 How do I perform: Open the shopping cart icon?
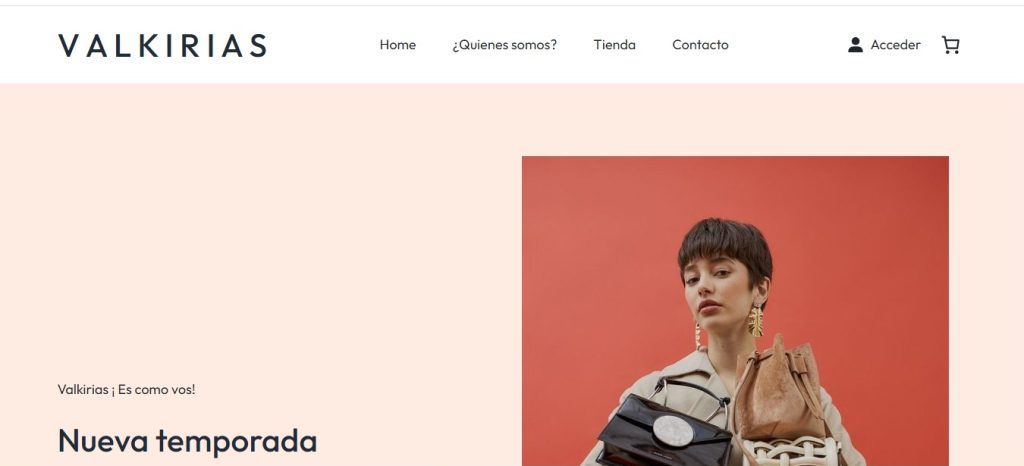click(950, 45)
